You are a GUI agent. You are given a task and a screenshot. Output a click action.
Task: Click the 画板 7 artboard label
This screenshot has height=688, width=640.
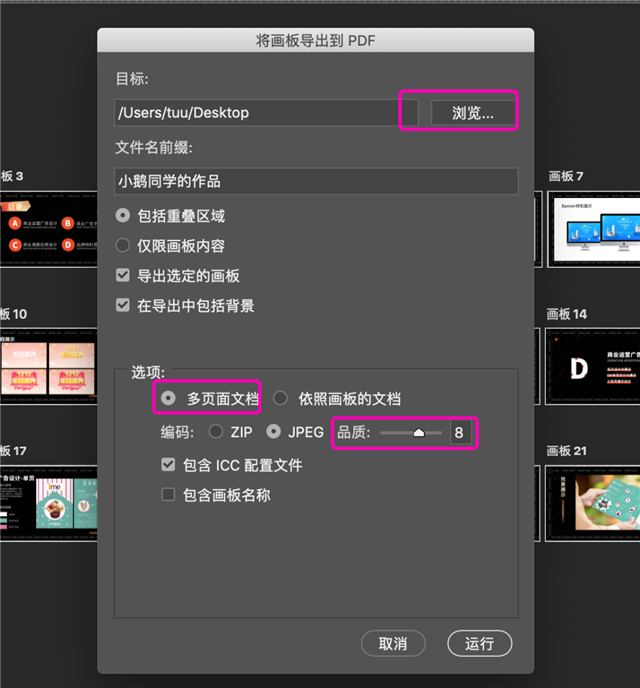(566, 176)
